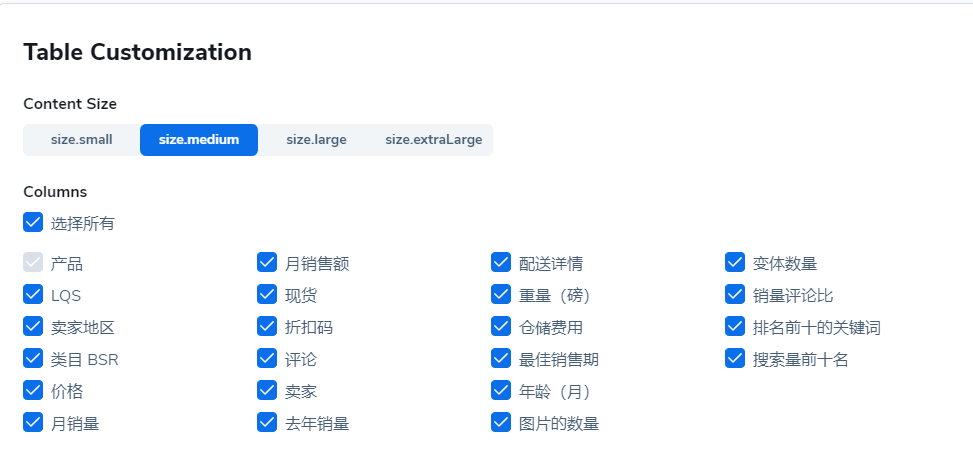The width and height of the screenshot is (973, 476).
Task: Uncheck the 选择所有 checkbox
Action: (x=33, y=222)
